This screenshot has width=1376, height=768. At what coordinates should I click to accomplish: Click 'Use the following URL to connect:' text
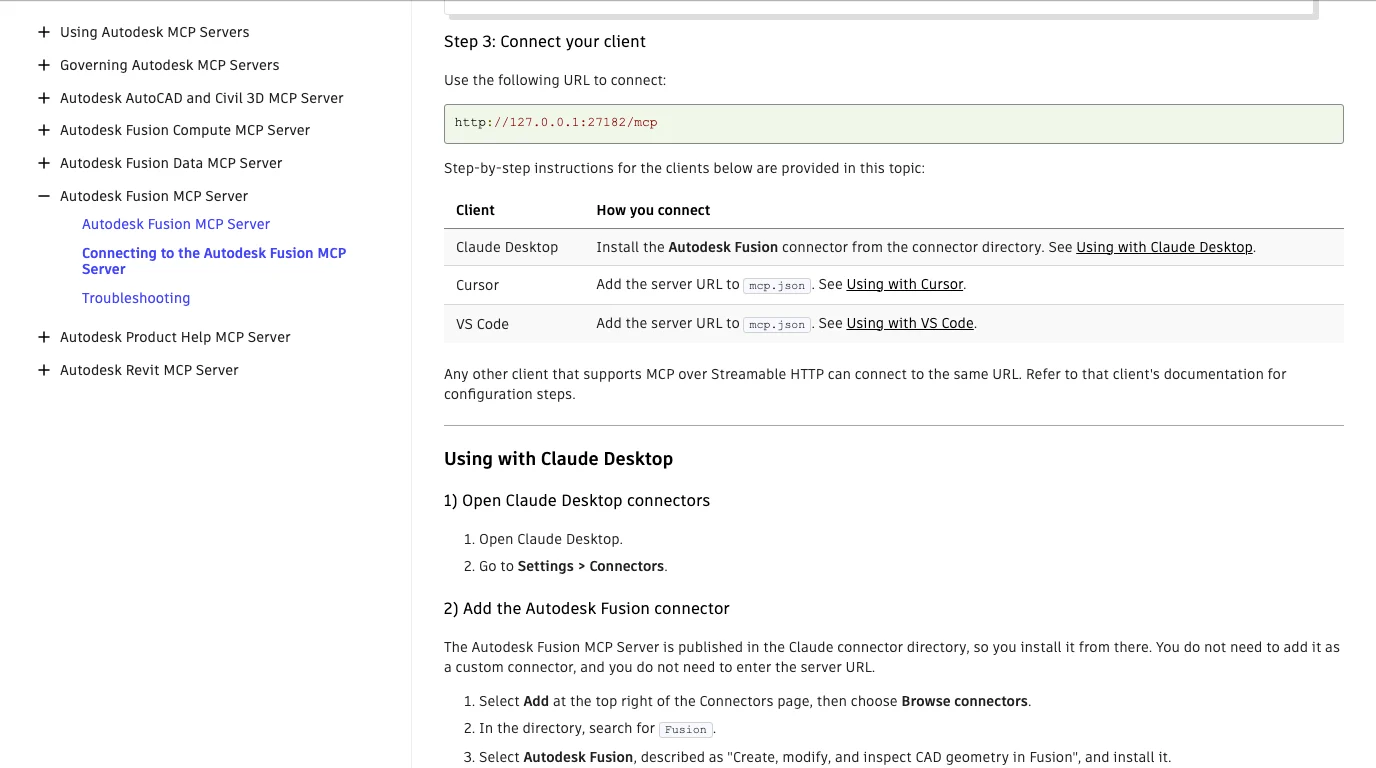pos(555,80)
